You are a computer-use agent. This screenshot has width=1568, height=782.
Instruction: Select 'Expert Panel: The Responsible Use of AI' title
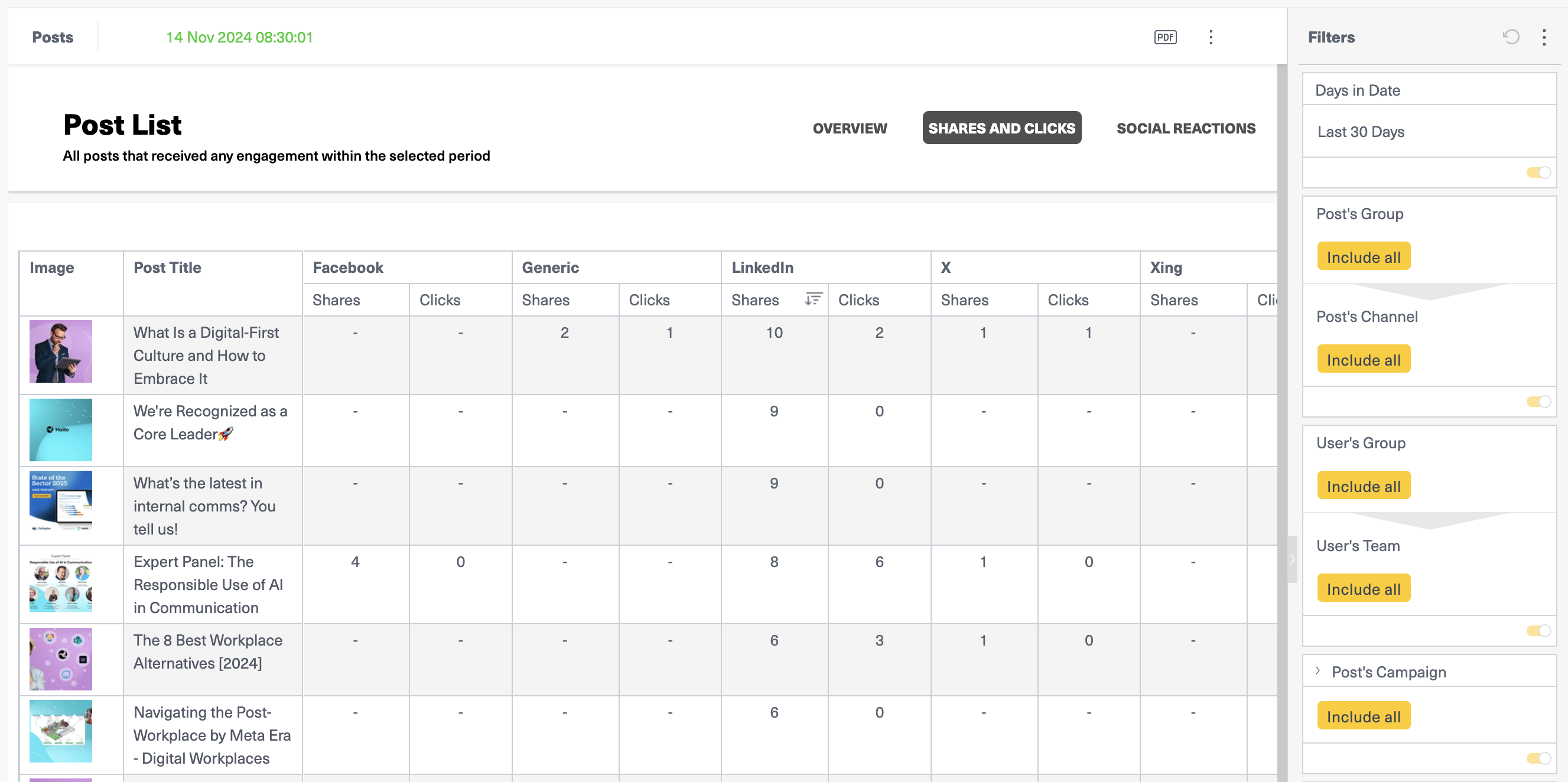pos(208,584)
